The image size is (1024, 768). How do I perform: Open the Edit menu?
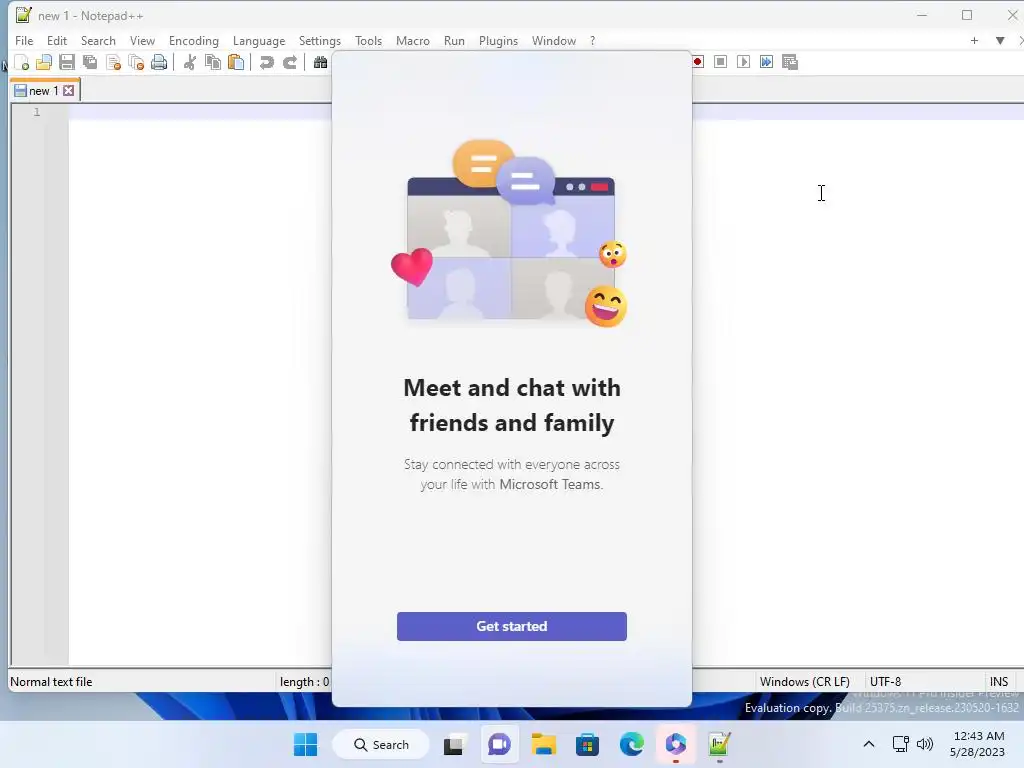point(57,40)
